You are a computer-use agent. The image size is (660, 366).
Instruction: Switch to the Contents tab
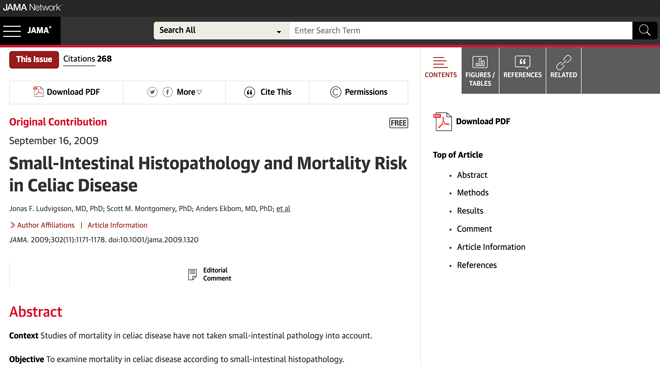pyautogui.click(x=441, y=68)
